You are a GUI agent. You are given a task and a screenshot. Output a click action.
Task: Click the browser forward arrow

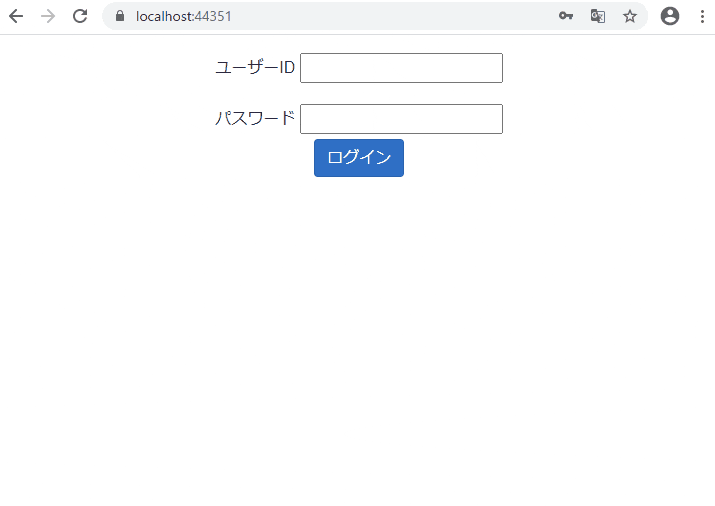(48, 16)
